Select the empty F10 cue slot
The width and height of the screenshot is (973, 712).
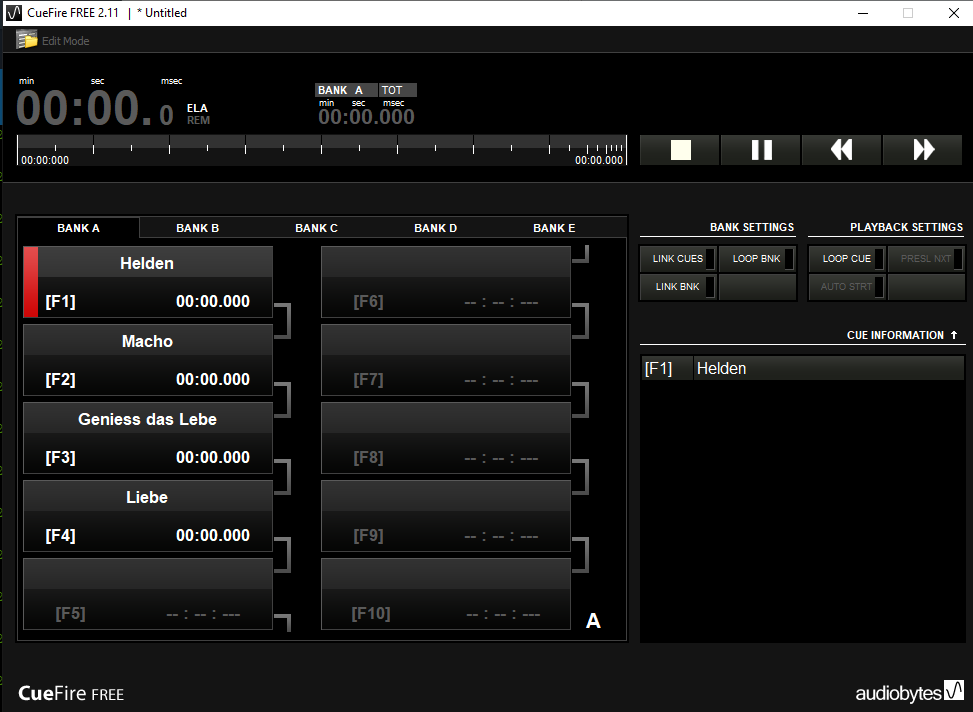pyautogui.click(x=446, y=594)
